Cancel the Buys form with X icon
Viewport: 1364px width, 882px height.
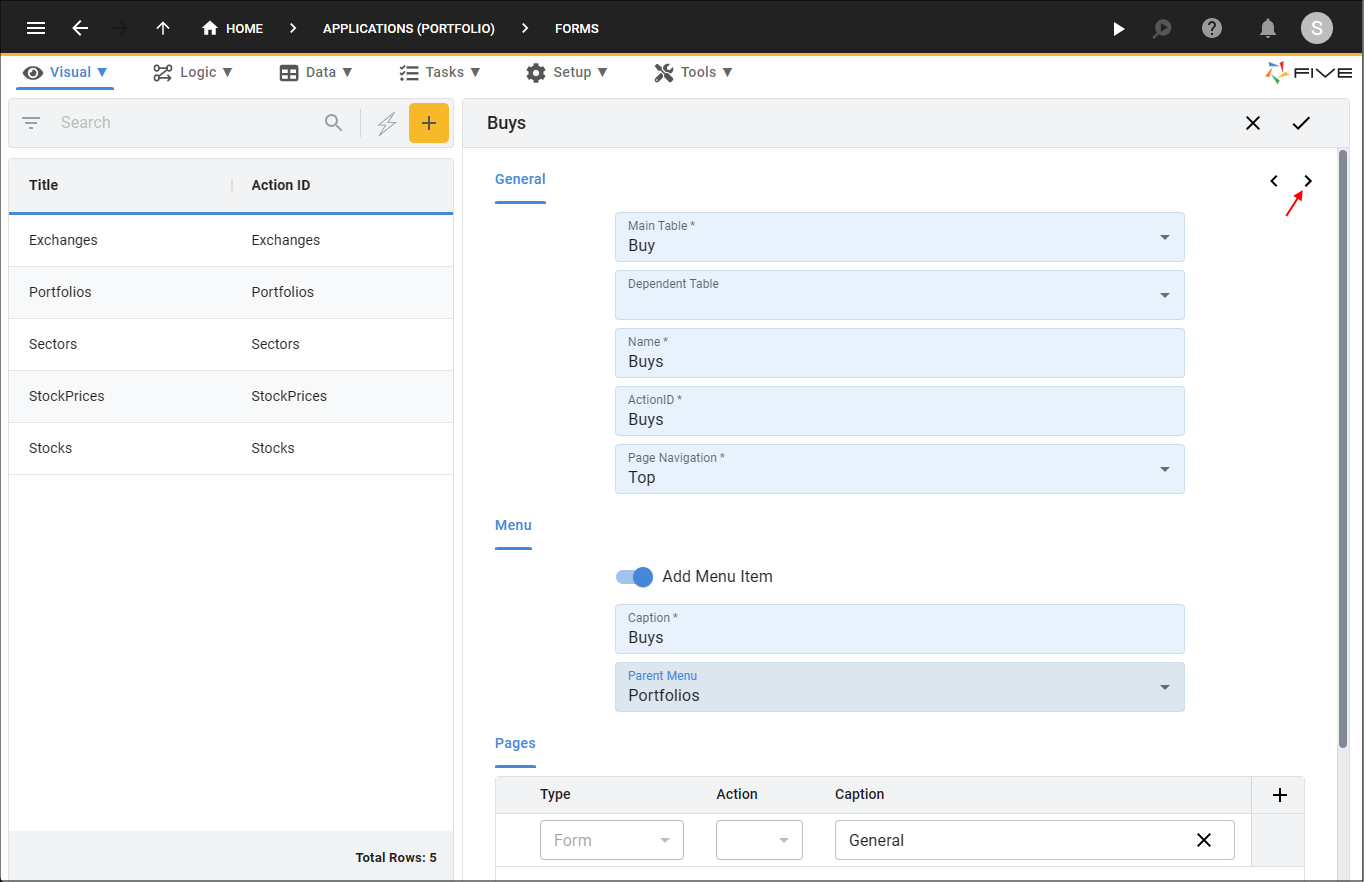click(x=1253, y=123)
